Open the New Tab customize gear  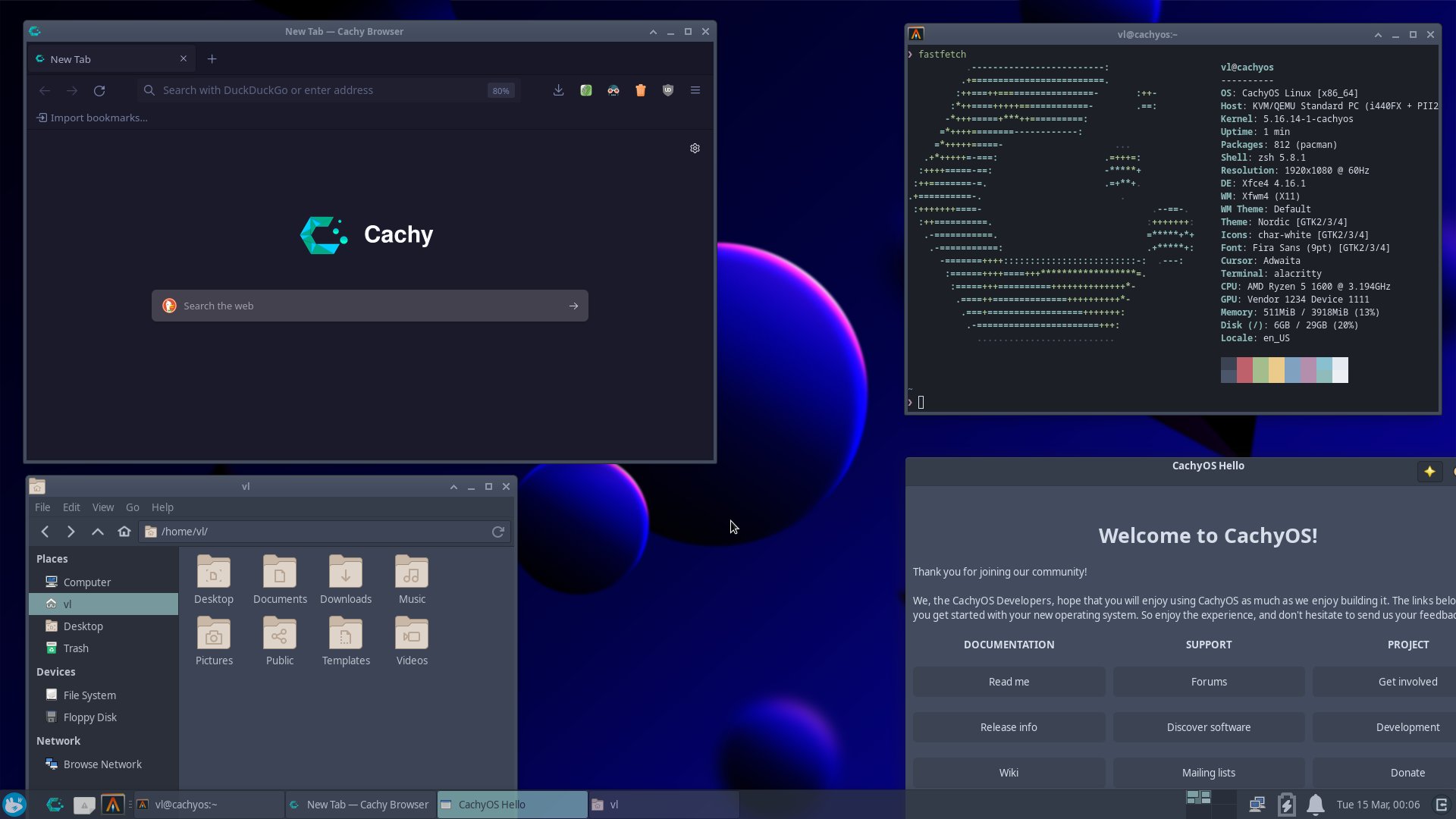coord(695,149)
